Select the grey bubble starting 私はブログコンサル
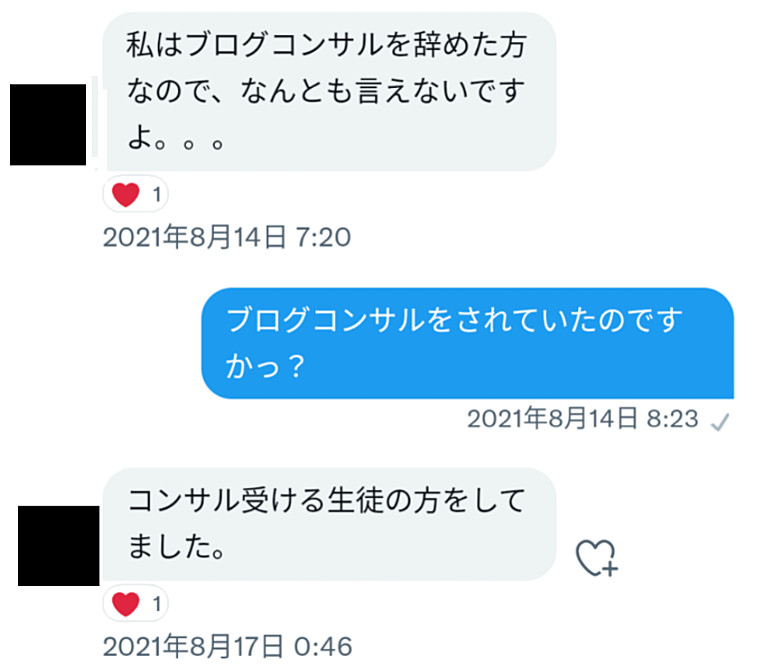 [330, 92]
